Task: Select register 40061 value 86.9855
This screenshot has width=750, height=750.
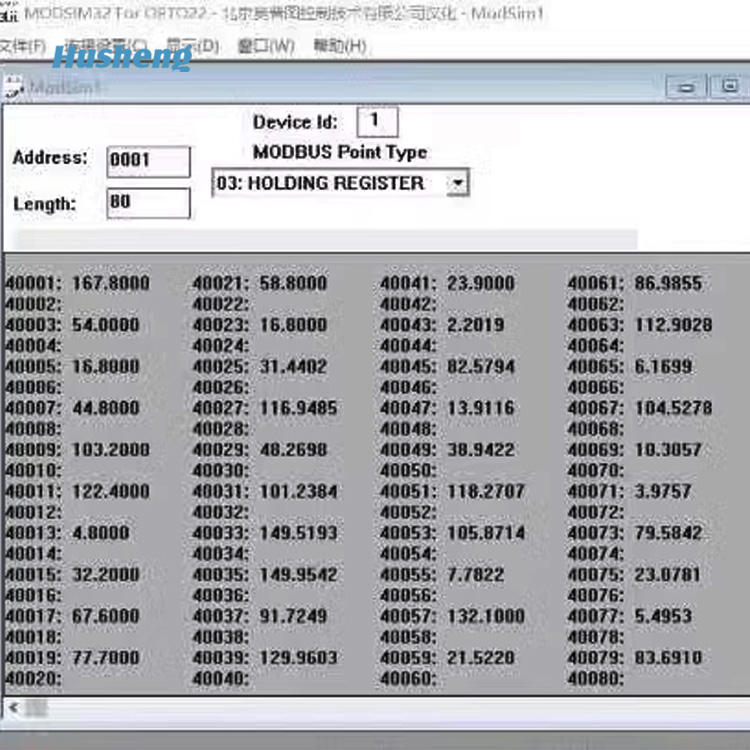Action: 668,283
